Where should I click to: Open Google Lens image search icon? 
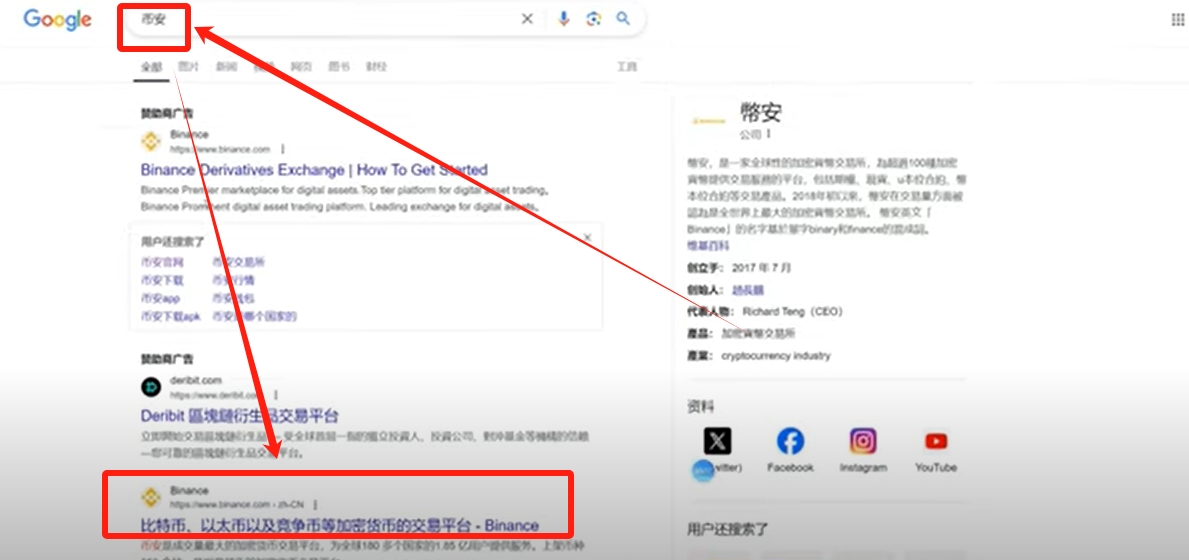[594, 19]
